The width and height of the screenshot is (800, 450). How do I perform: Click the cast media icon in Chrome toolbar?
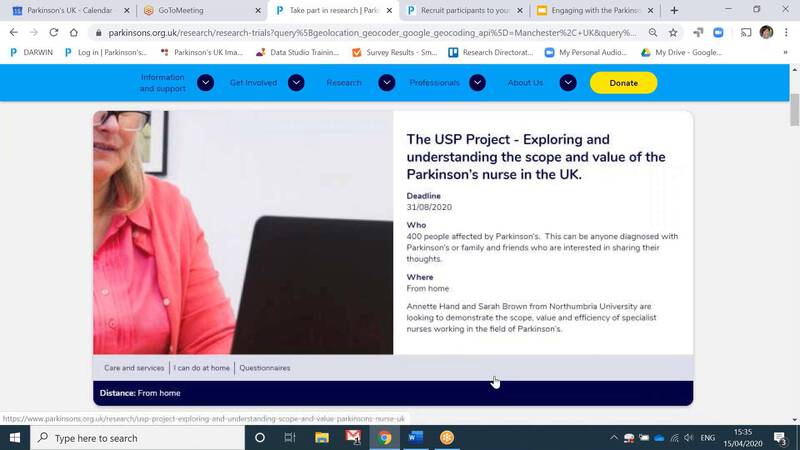746,33
